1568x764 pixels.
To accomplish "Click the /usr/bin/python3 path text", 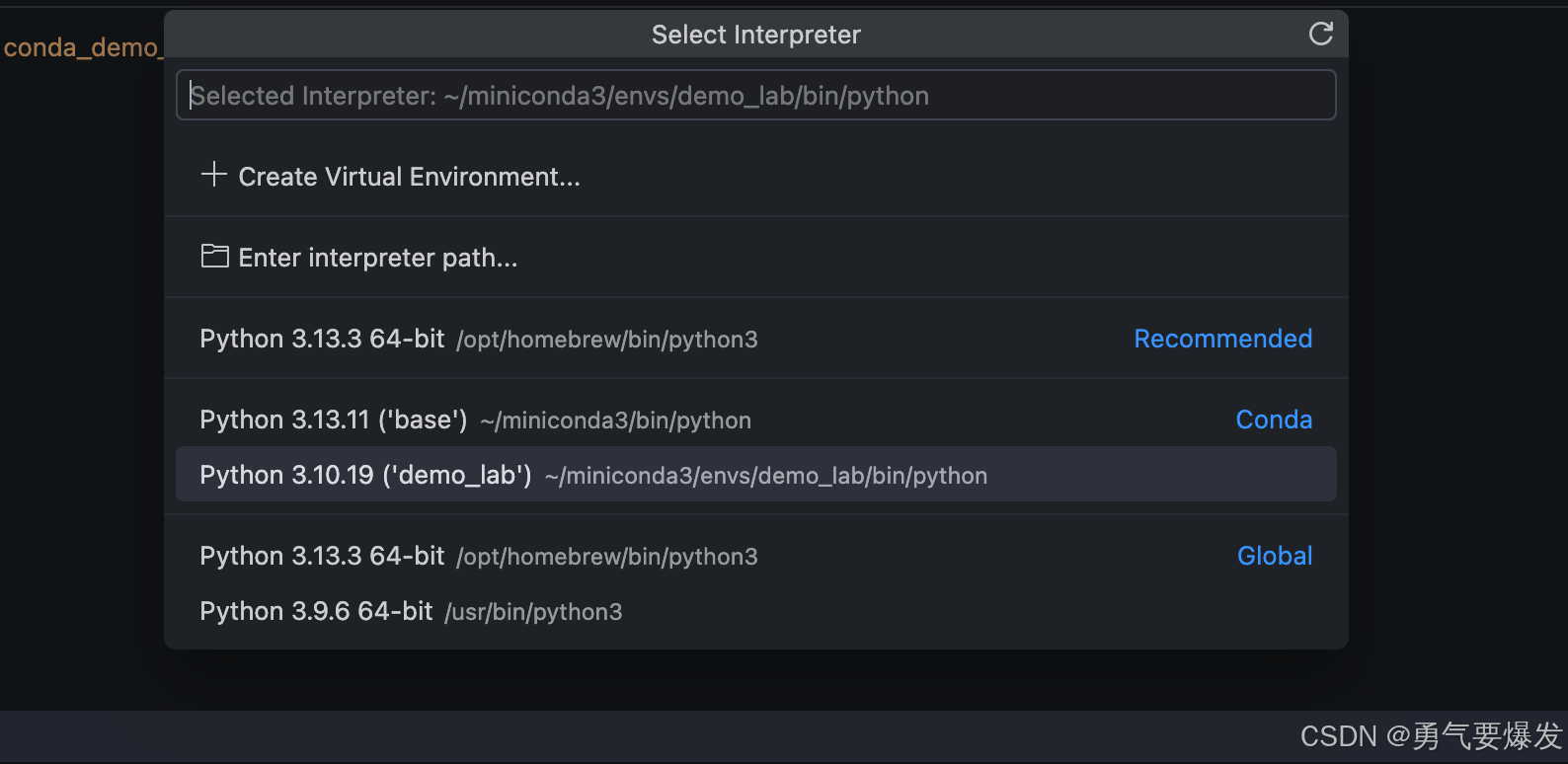I will [x=533, y=612].
